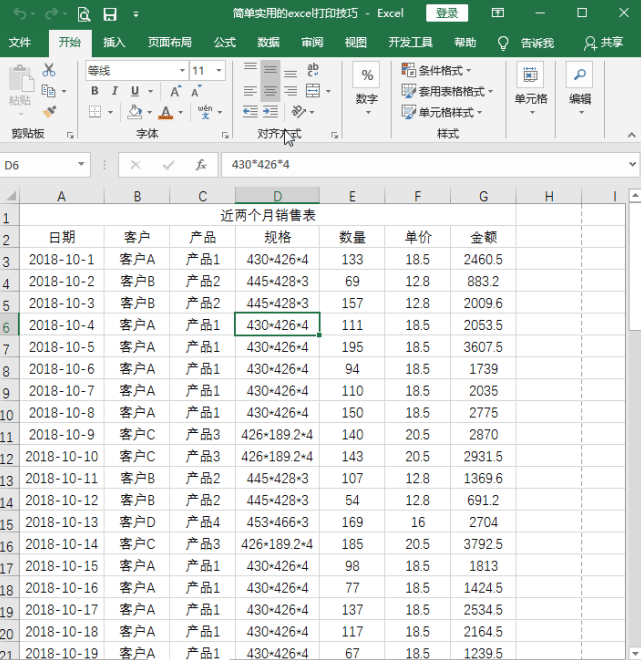Click the Redo arrow in quick access toolbar
The image size is (641, 660).
[51, 14]
